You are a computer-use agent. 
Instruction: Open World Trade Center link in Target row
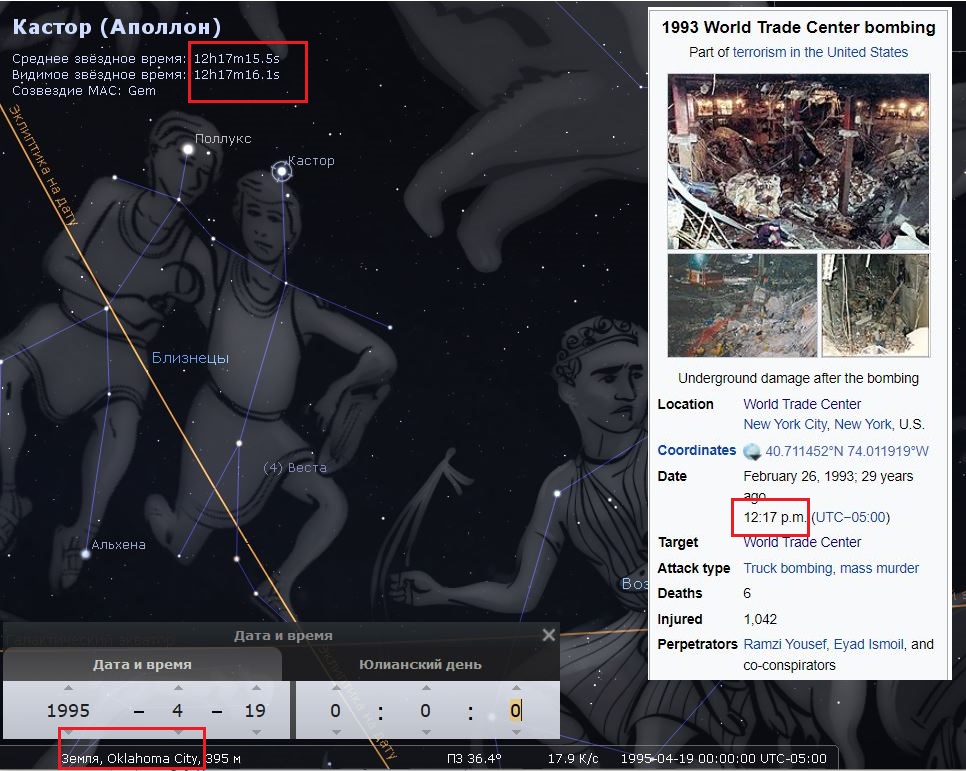pos(802,542)
